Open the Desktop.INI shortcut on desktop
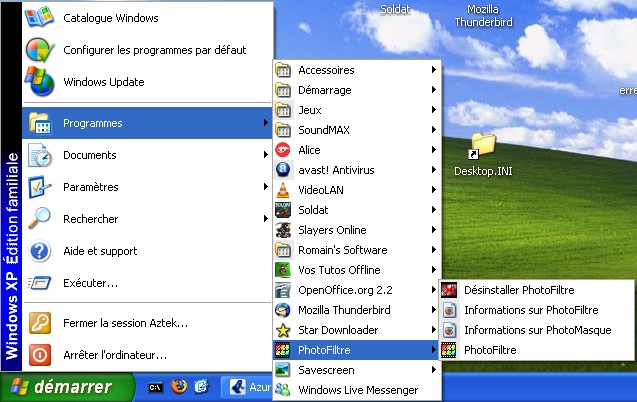This screenshot has height=402, width=637. pyautogui.click(x=483, y=147)
